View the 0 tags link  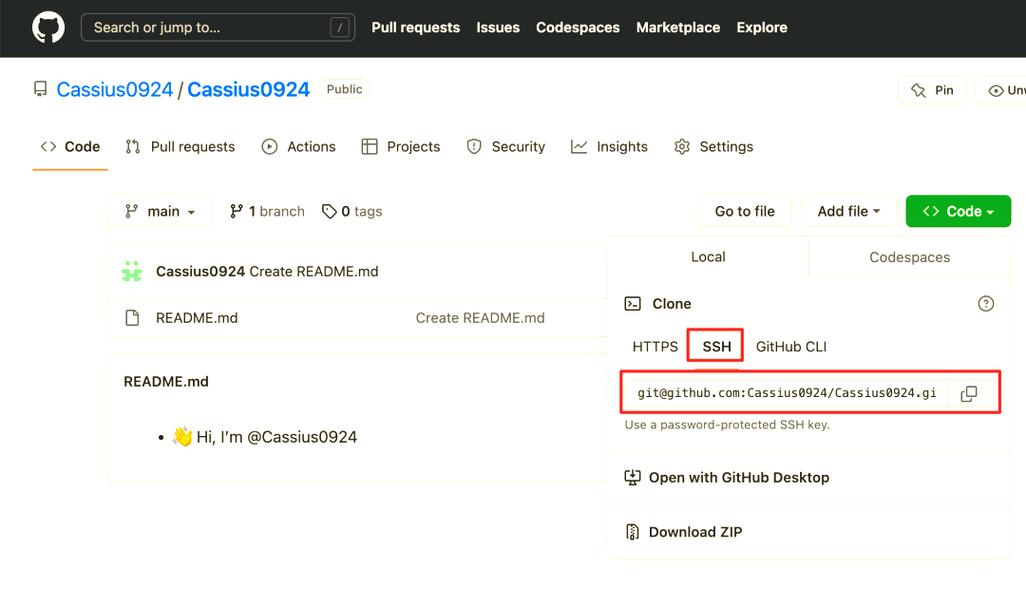[352, 211]
